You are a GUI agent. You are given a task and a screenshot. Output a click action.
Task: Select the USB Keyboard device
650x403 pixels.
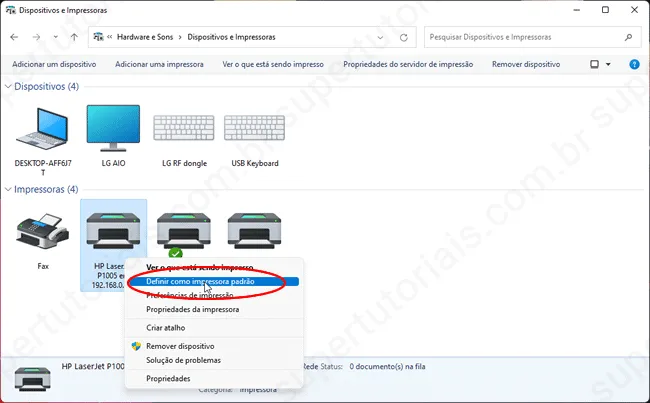coord(255,128)
